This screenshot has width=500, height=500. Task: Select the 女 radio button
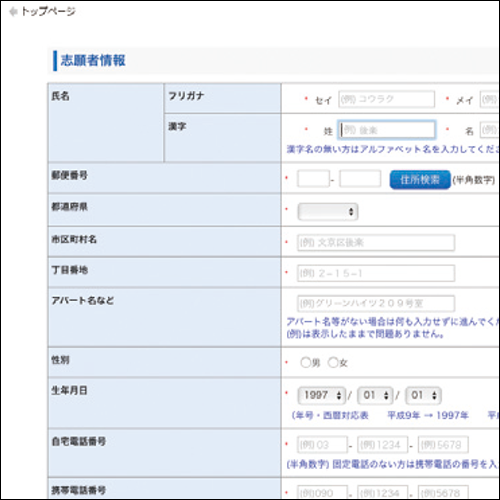(x=333, y=362)
